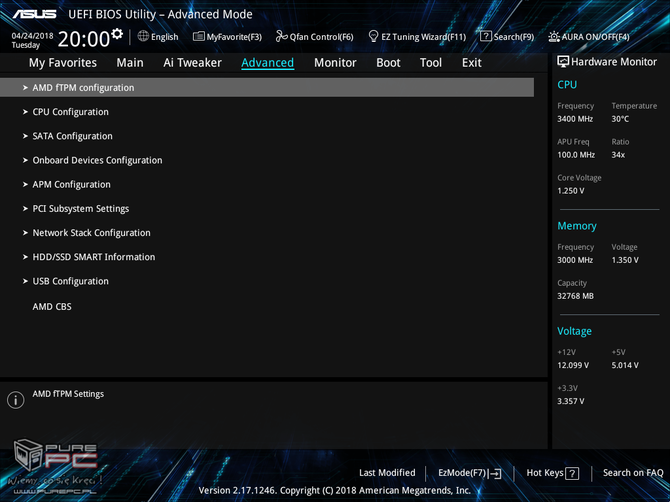The image size is (670, 502).
Task: Select the SATA Configuration label
Action: pyautogui.click(x=73, y=136)
